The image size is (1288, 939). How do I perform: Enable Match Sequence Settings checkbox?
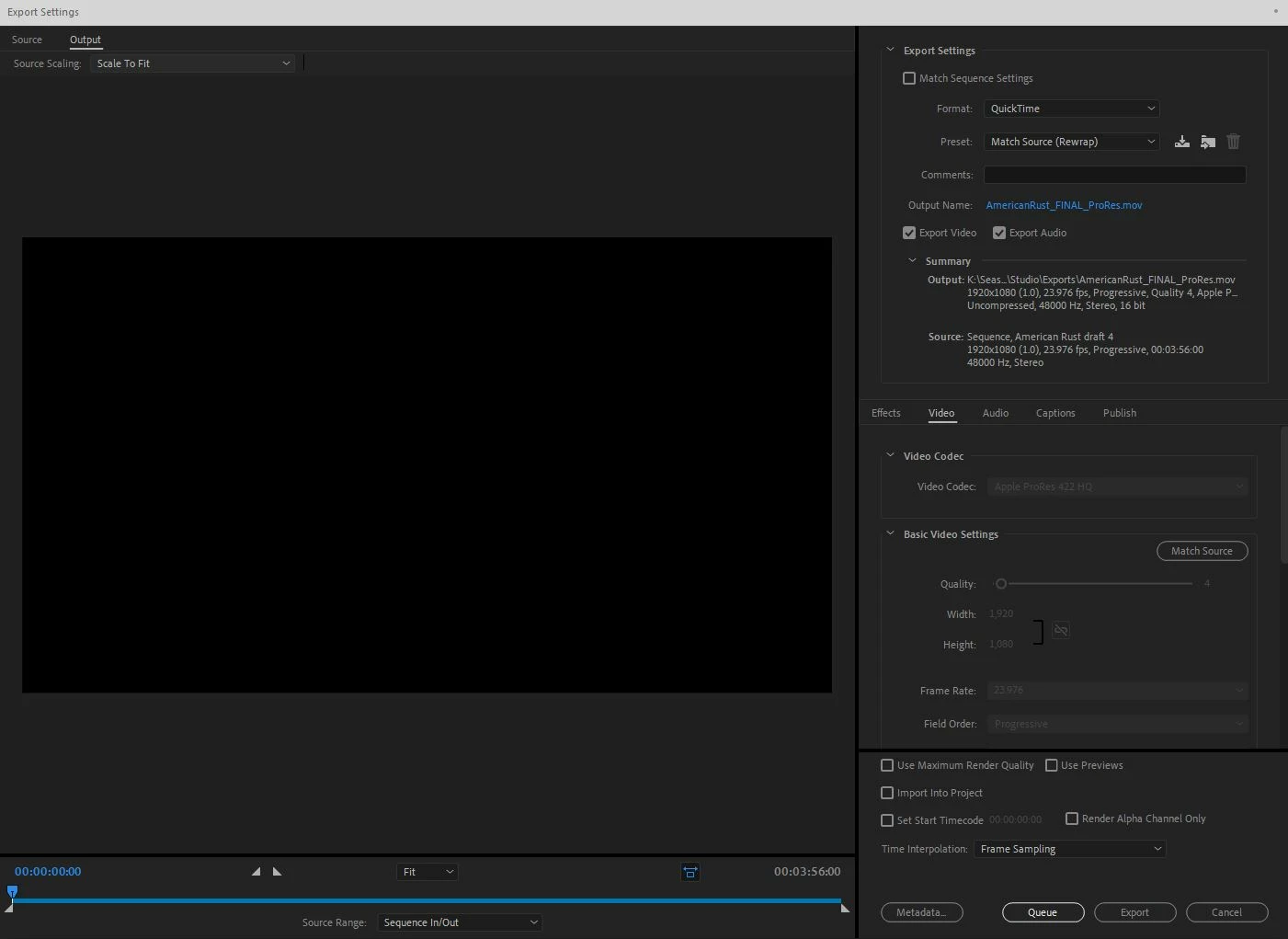pos(909,78)
